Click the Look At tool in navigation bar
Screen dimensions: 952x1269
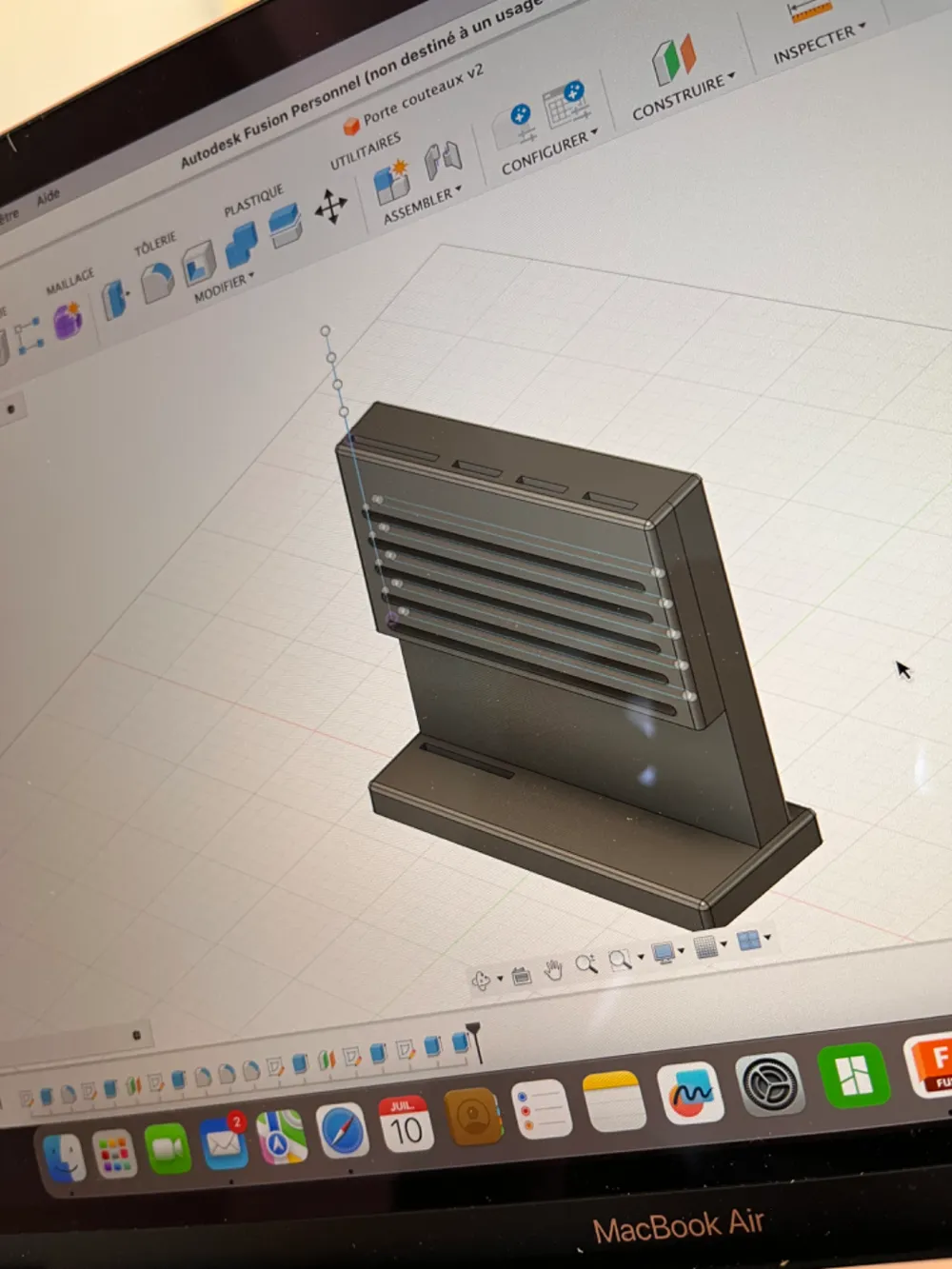point(521,975)
